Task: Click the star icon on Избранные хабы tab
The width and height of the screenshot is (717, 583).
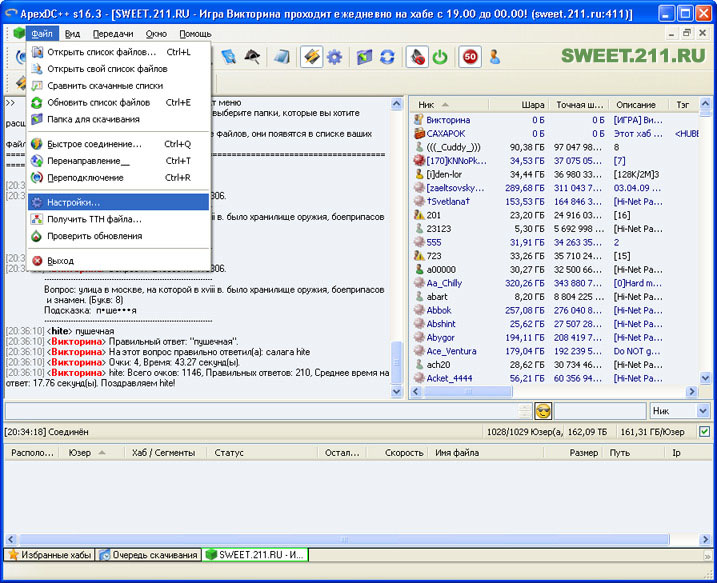Action: [13, 555]
